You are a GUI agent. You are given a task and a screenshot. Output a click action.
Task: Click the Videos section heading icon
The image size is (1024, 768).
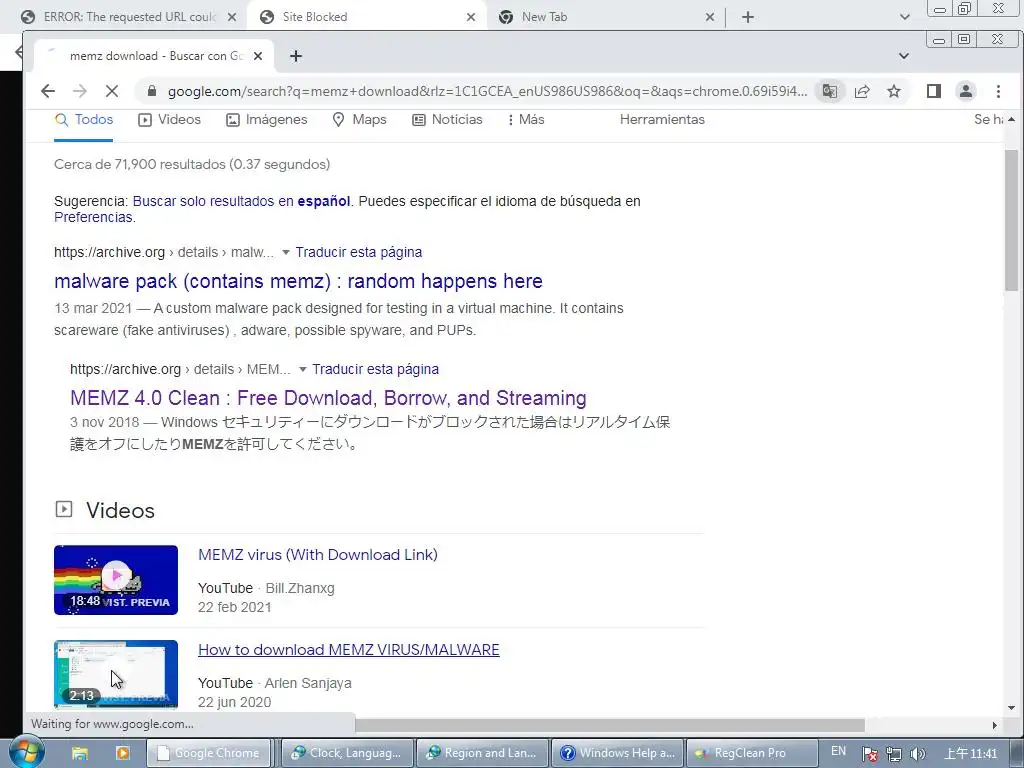tap(63, 509)
